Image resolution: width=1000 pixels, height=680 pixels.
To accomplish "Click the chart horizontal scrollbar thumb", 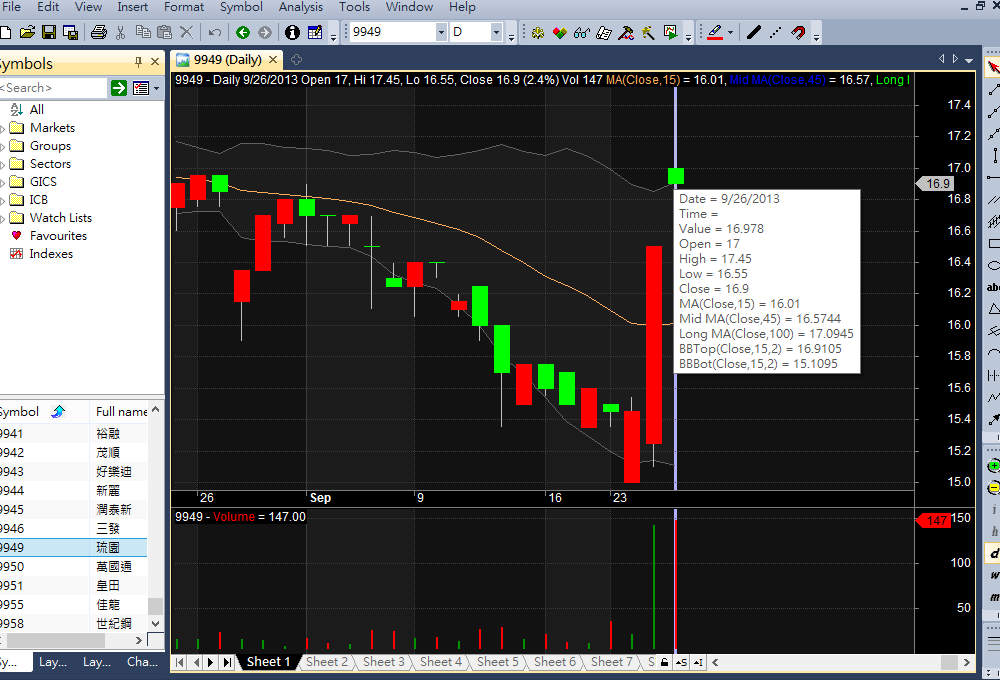I will pos(949,662).
